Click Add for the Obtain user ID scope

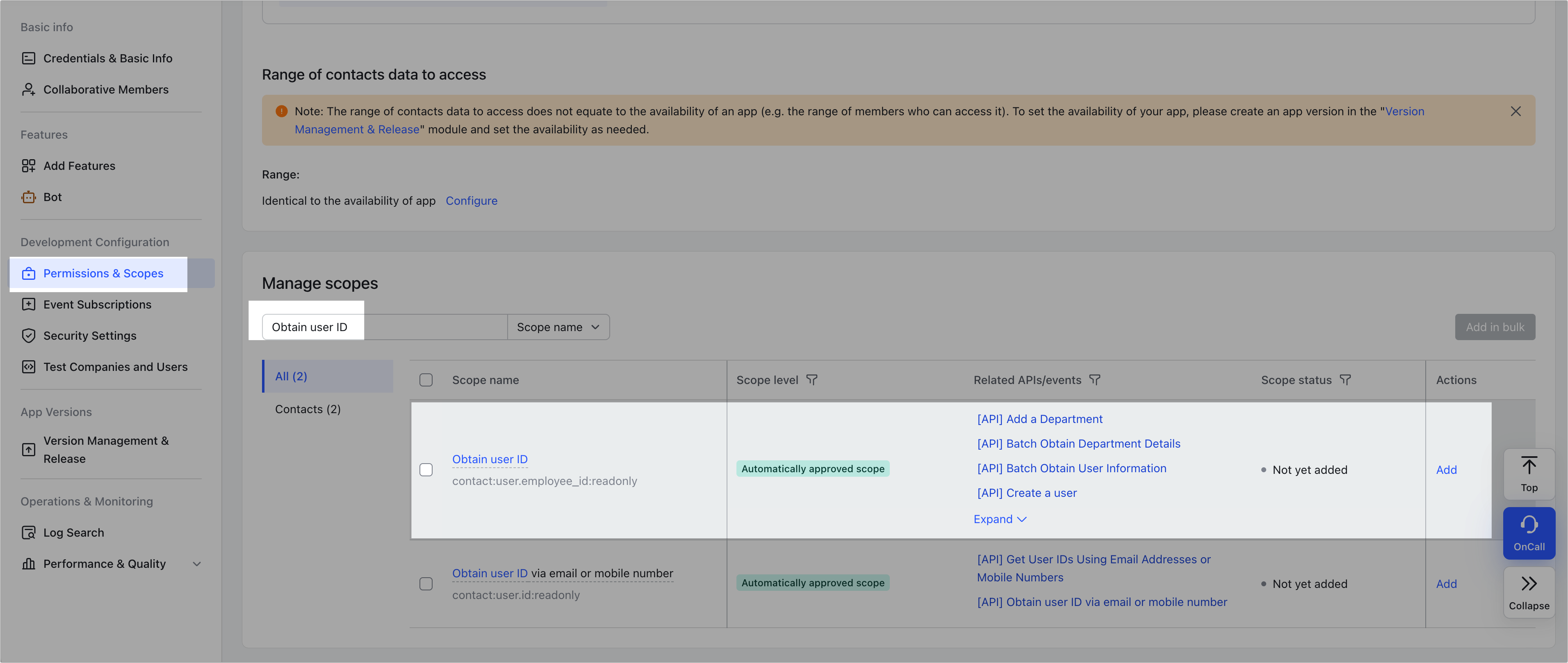(x=1447, y=469)
